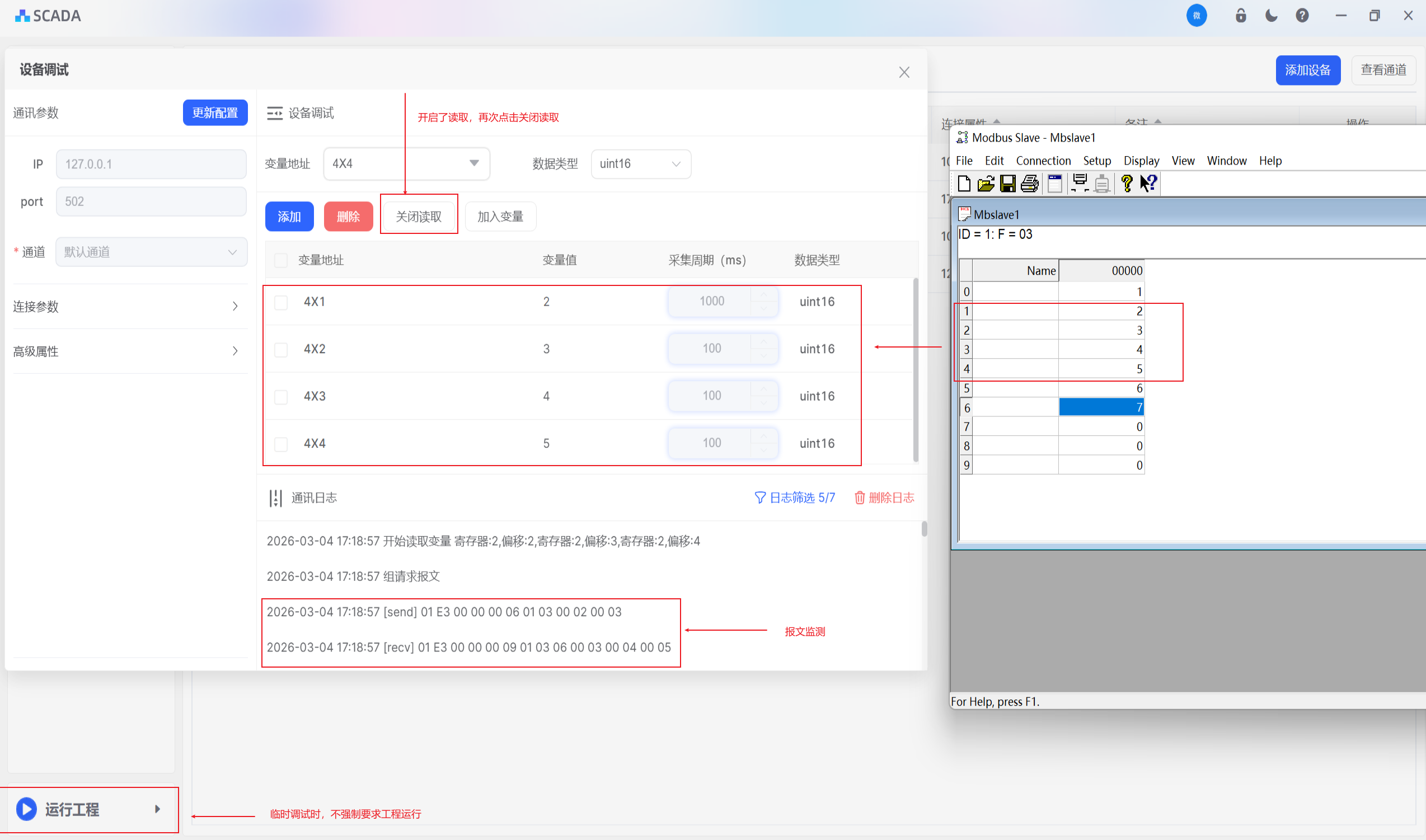Click the New document icon in Modbus Slave
1426x840 pixels.
tap(964, 184)
